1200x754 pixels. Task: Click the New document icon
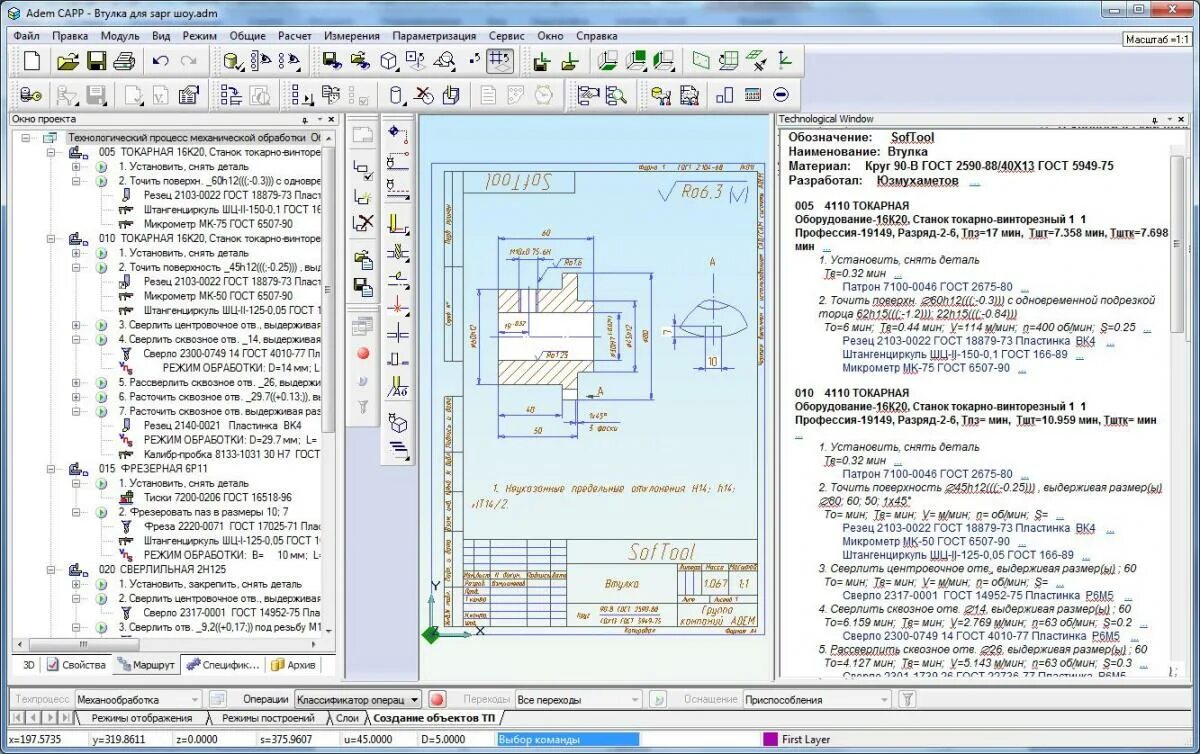[32, 62]
